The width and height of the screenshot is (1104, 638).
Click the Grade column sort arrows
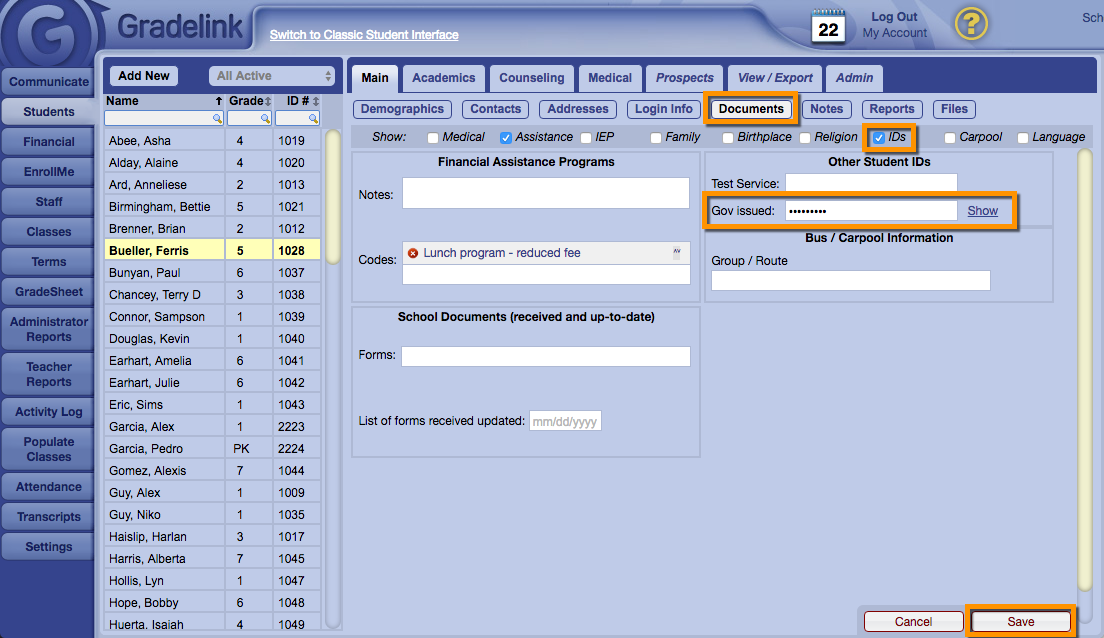tap(267, 101)
